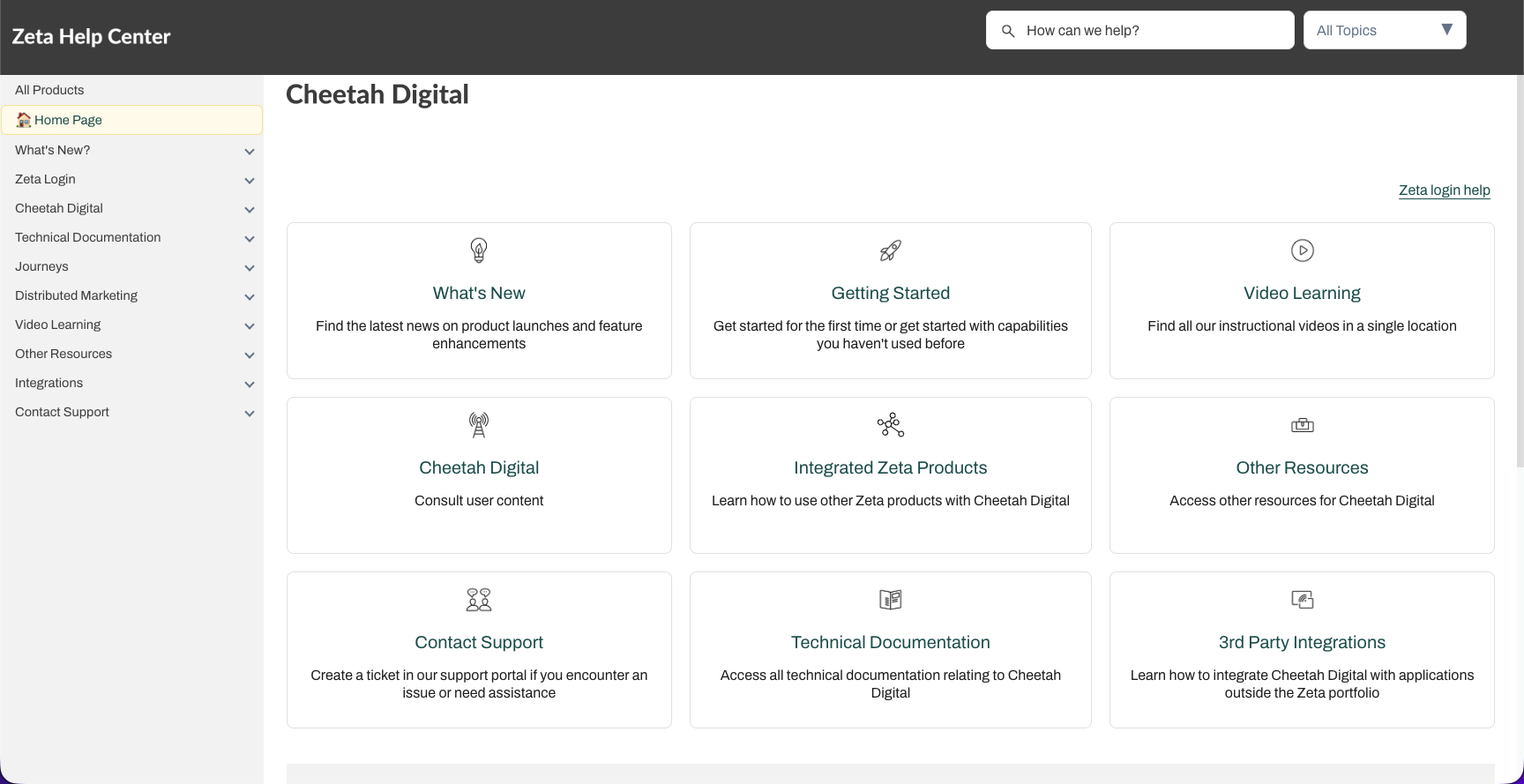The height and width of the screenshot is (784, 1524).
Task: Click the people chat icon for Contact Support
Action: click(479, 600)
